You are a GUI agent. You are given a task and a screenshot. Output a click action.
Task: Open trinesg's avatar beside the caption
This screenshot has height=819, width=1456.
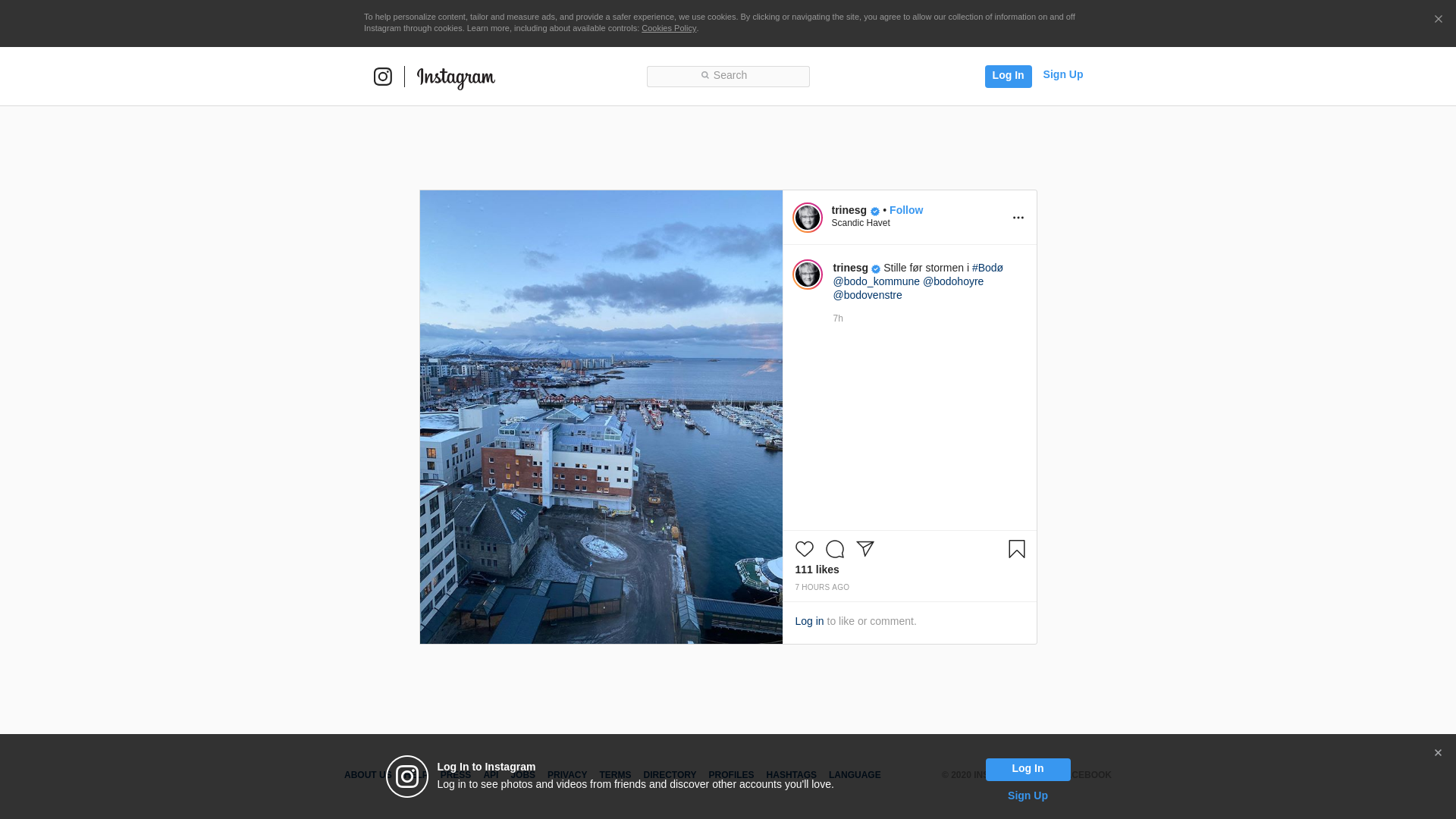tap(808, 275)
